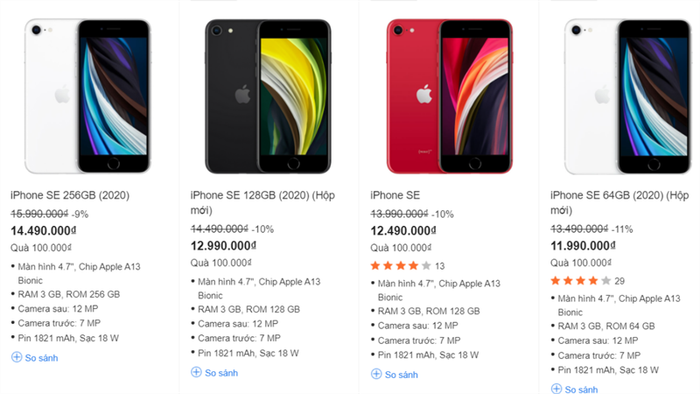
Task: Click the plus compare icon under iPhone SE 64GB
Action: [x=556, y=389]
